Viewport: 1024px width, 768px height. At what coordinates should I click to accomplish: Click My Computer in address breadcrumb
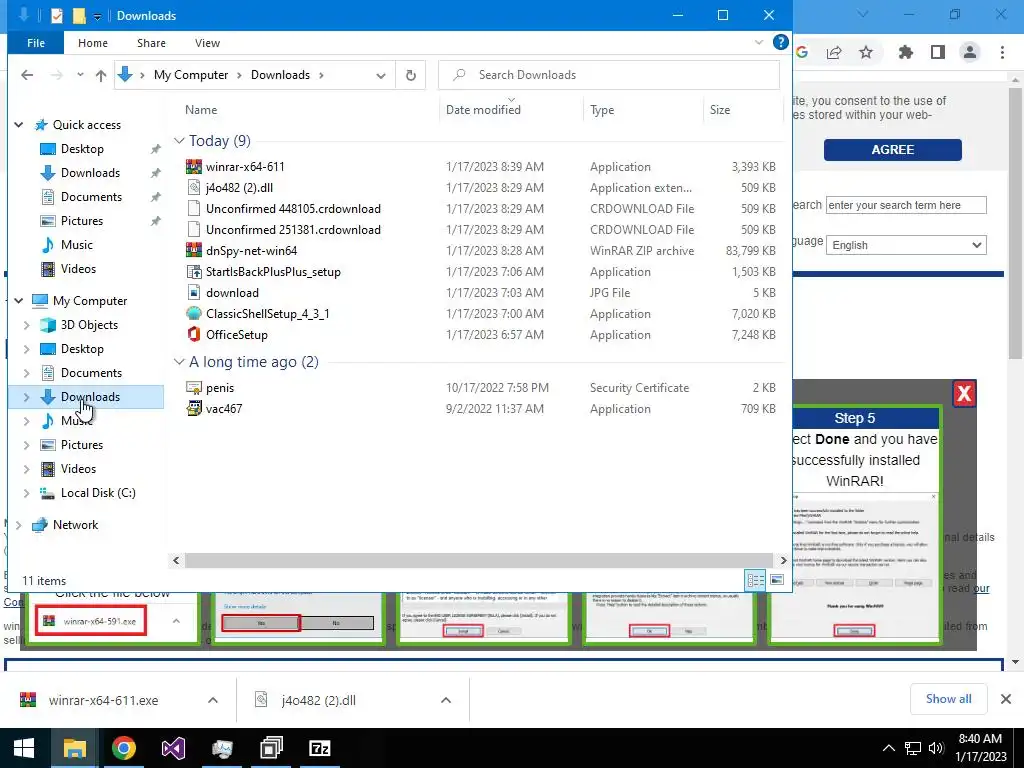pos(191,75)
